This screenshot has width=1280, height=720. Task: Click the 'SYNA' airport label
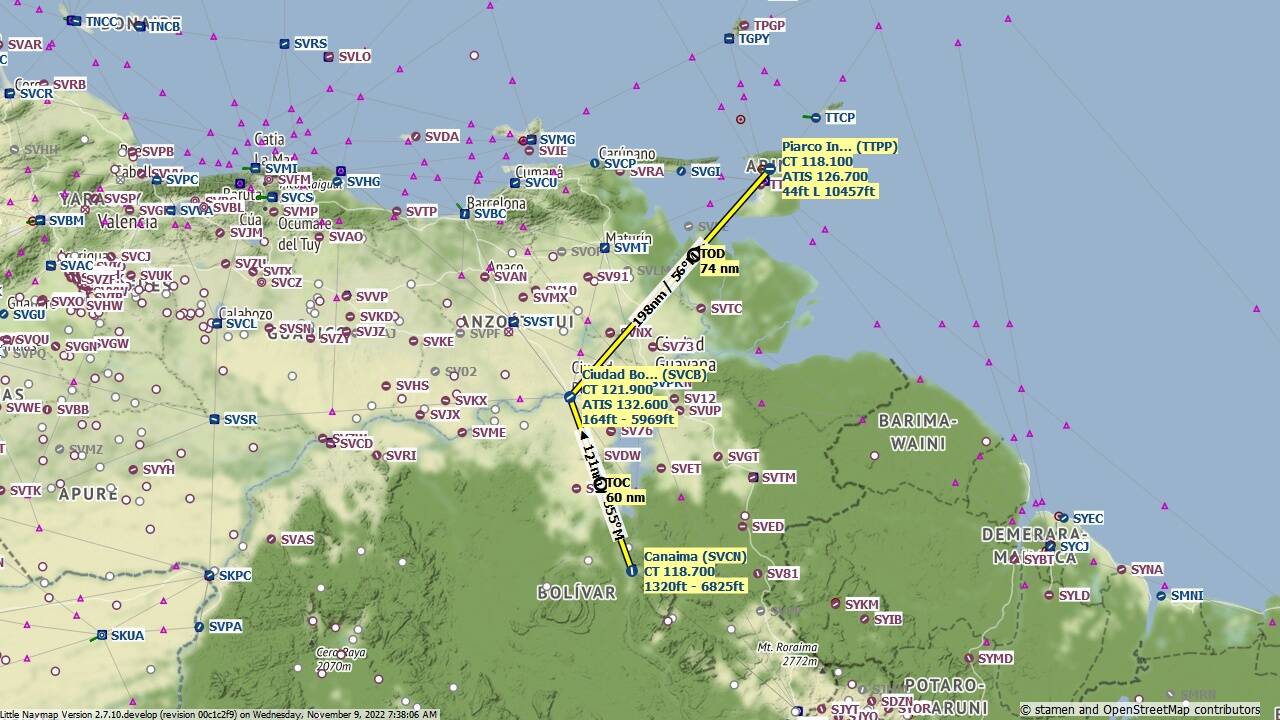pos(1147,569)
